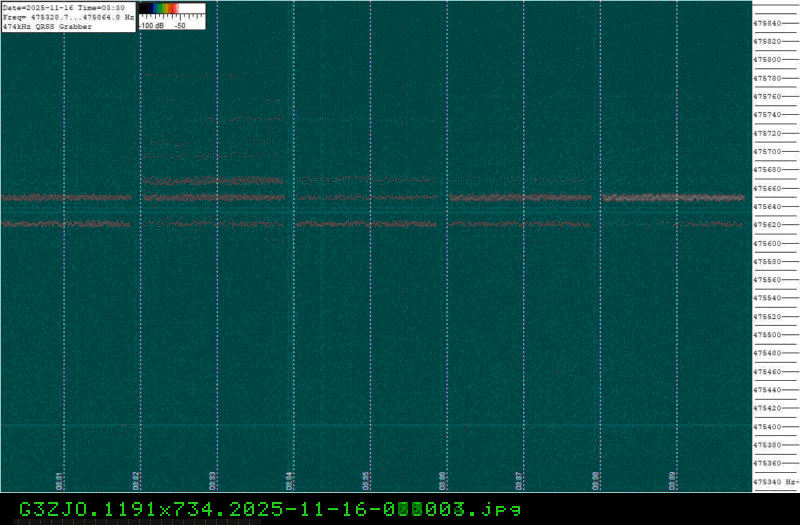Click the Freq range info line

pos(68,17)
